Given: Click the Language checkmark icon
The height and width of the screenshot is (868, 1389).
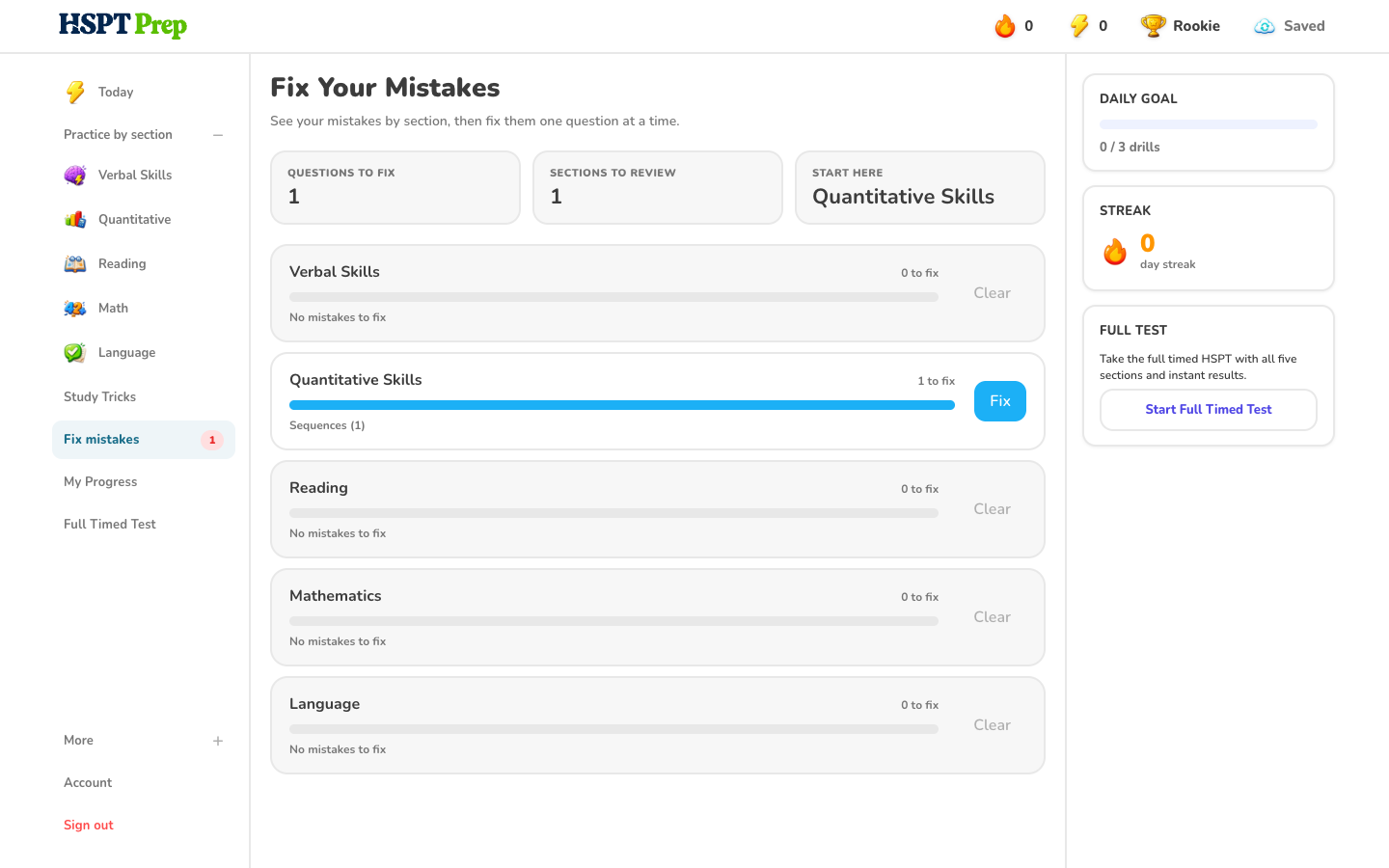Looking at the screenshot, I should click(75, 352).
